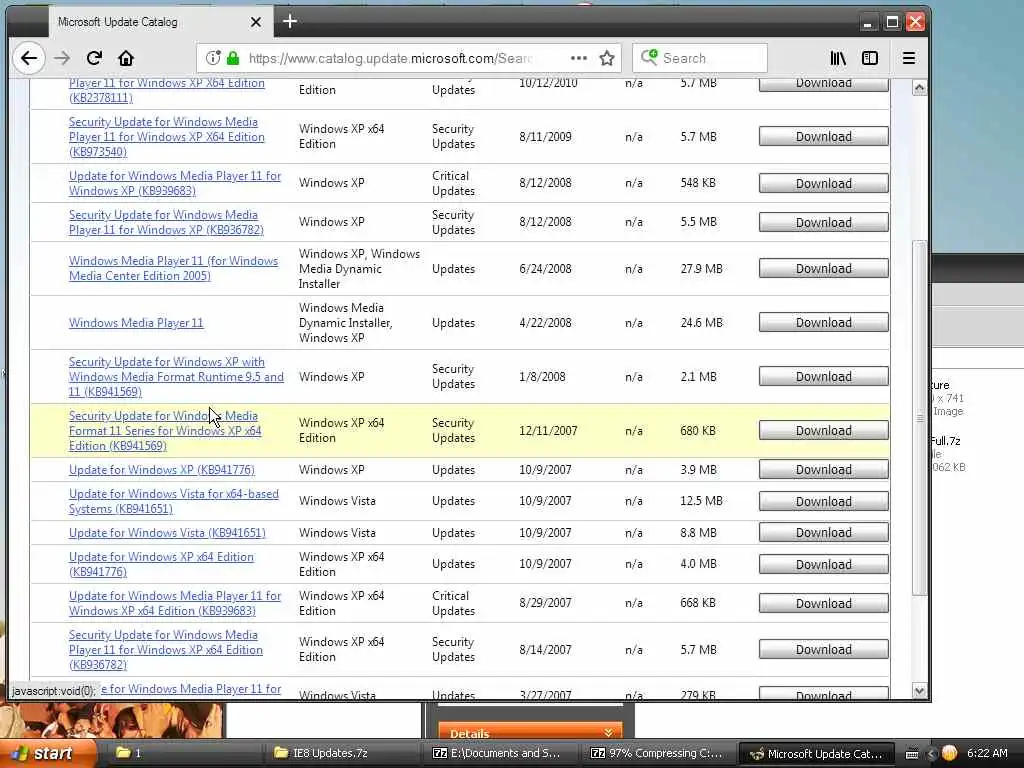Open a new tab with plus button
The height and width of the screenshot is (768, 1024).
point(290,22)
